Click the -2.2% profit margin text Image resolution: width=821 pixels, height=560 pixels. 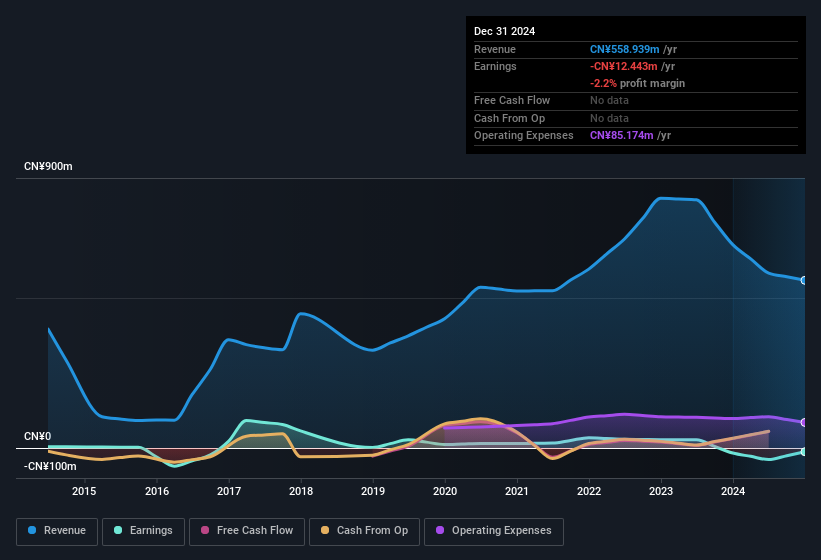click(x=637, y=83)
